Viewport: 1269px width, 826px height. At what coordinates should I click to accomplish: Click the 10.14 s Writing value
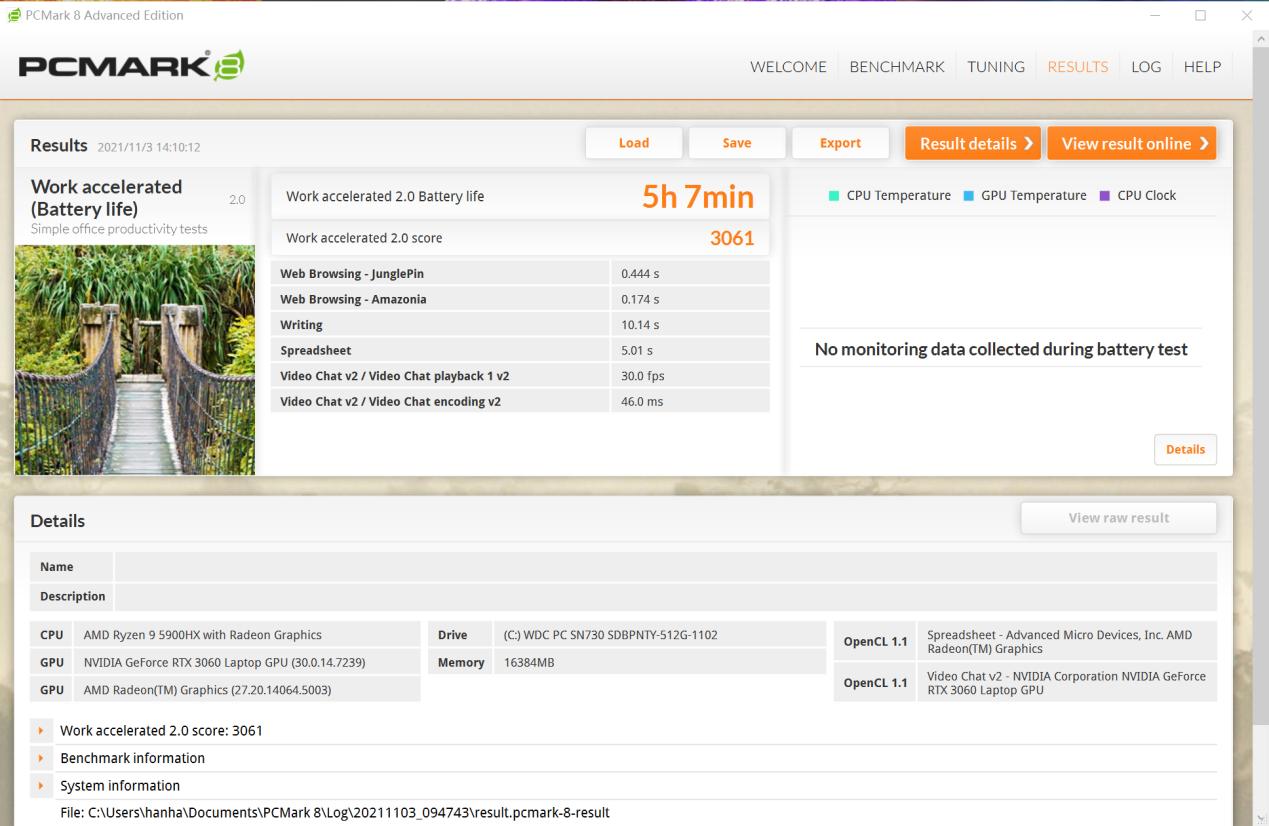tap(640, 325)
